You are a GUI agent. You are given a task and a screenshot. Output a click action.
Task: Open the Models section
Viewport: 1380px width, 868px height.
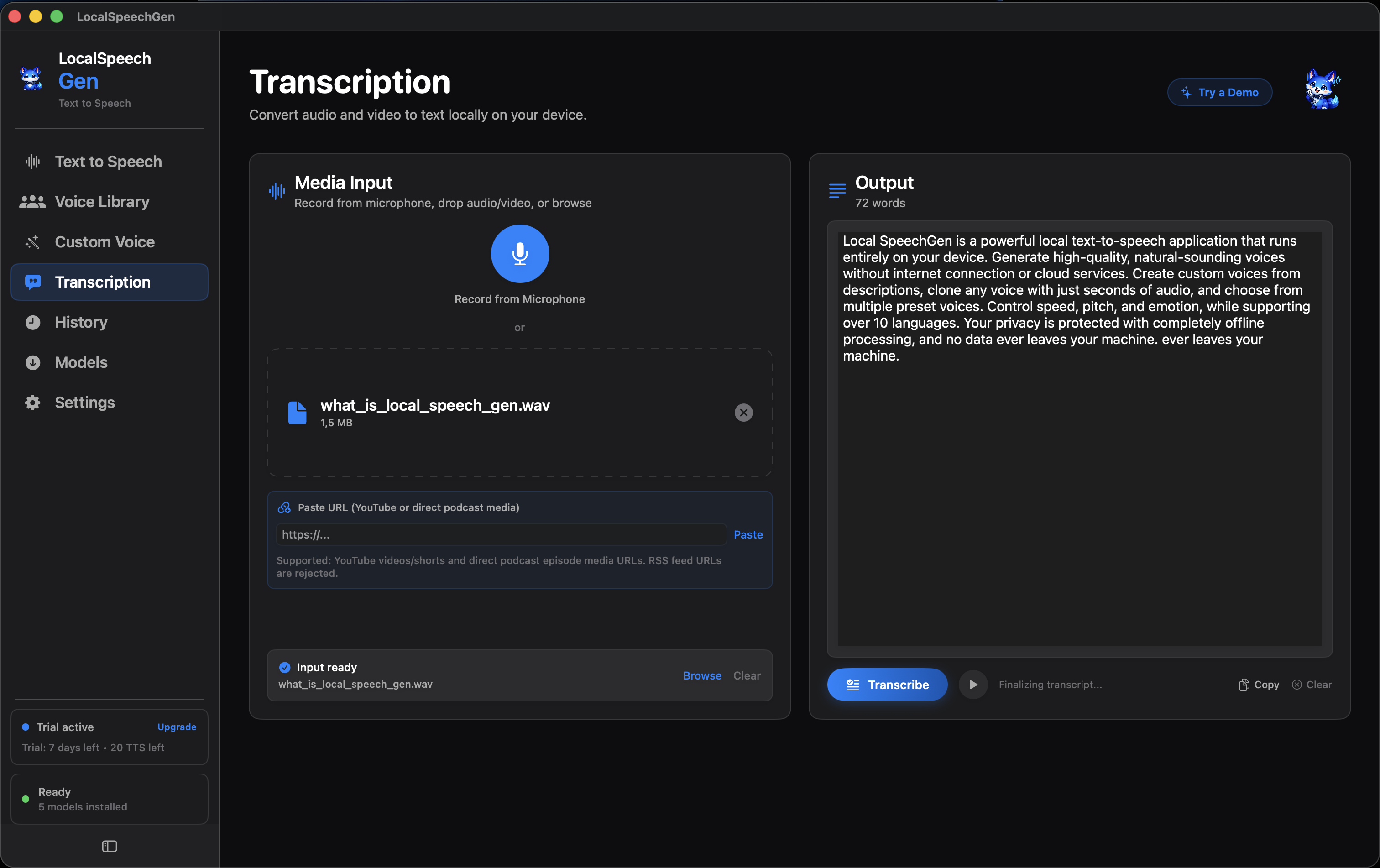coord(81,362)
